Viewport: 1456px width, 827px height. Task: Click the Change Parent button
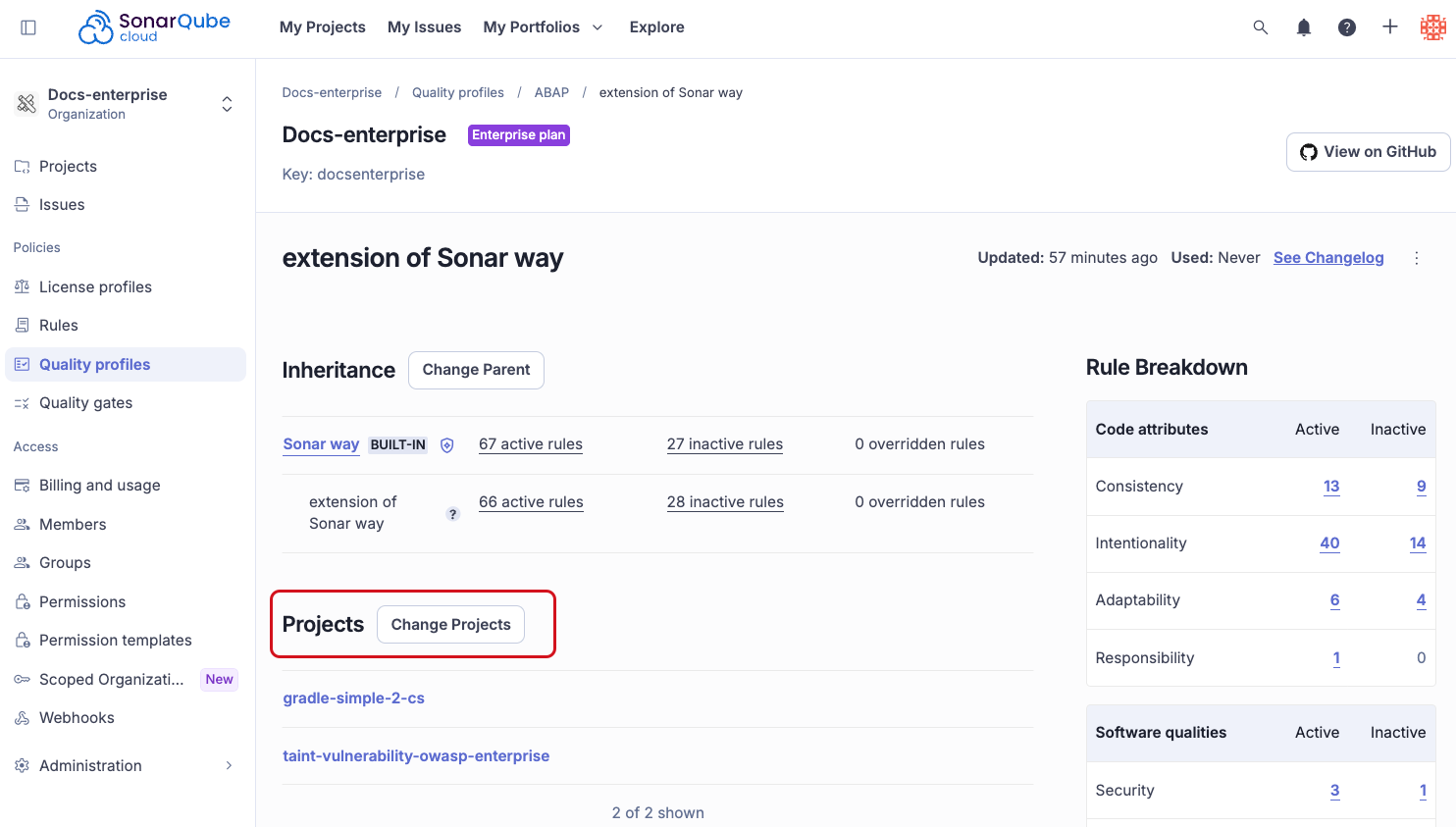pyautogui.click(x=476, y=370)
